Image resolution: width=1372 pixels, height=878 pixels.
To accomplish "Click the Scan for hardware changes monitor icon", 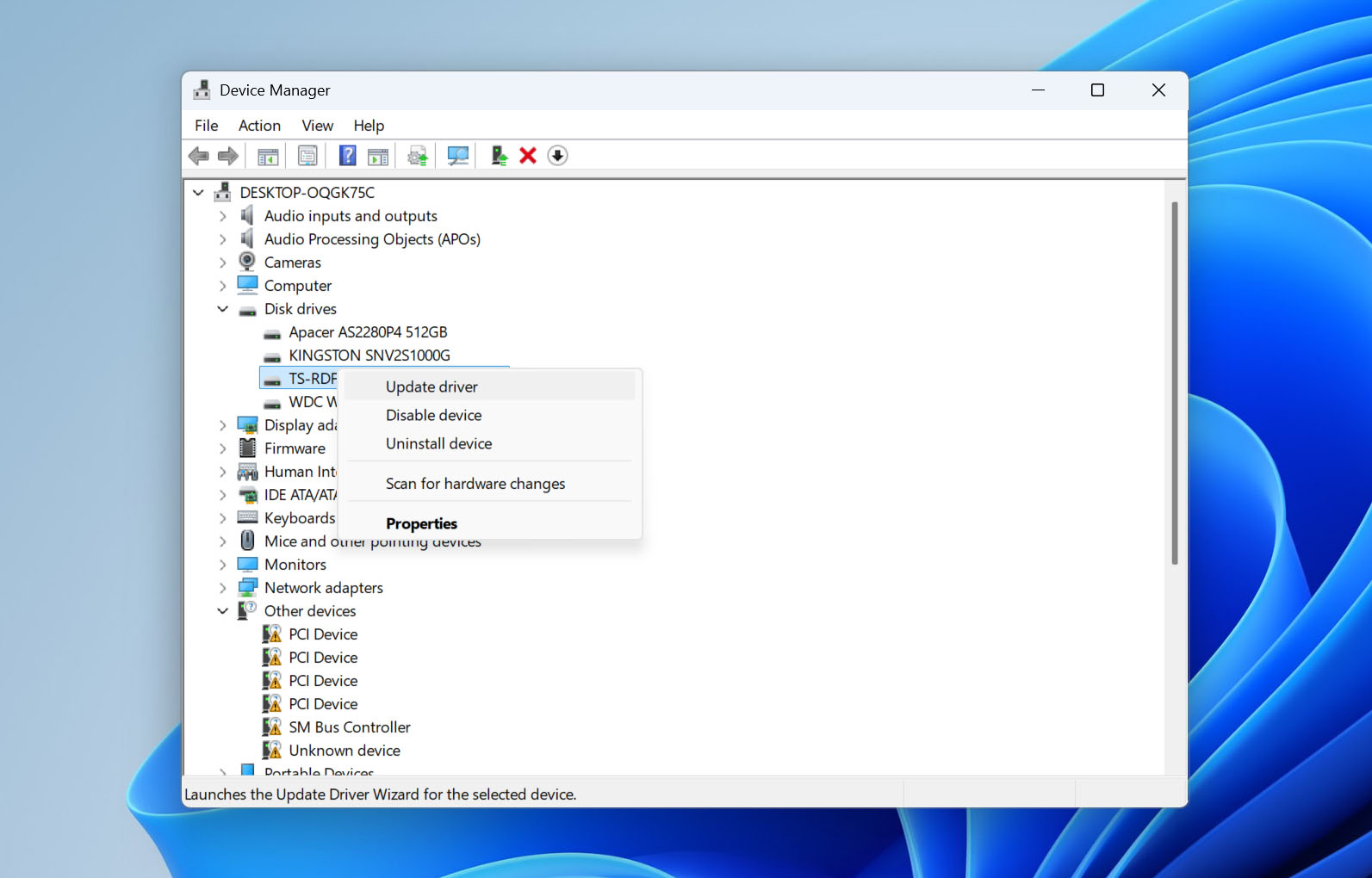I will 458,156.
